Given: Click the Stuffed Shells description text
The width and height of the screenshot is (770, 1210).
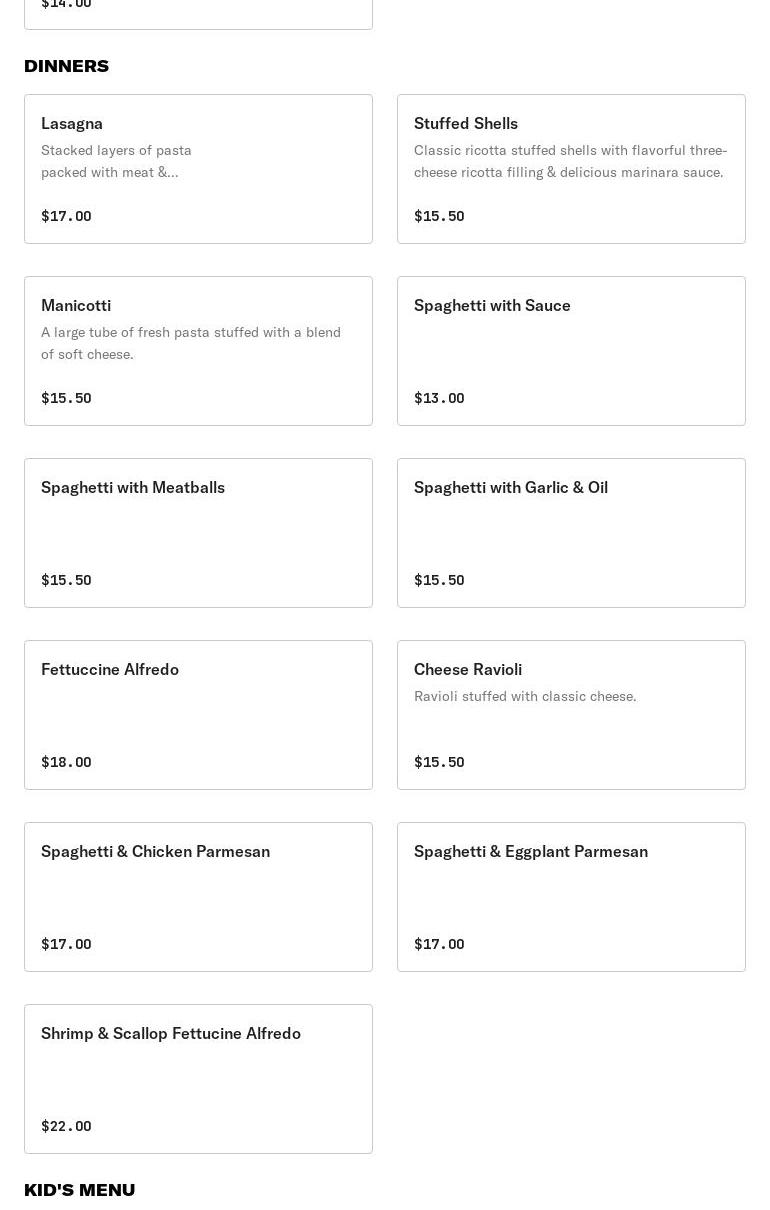Looking at the screenshot, I should click(570, 161).
